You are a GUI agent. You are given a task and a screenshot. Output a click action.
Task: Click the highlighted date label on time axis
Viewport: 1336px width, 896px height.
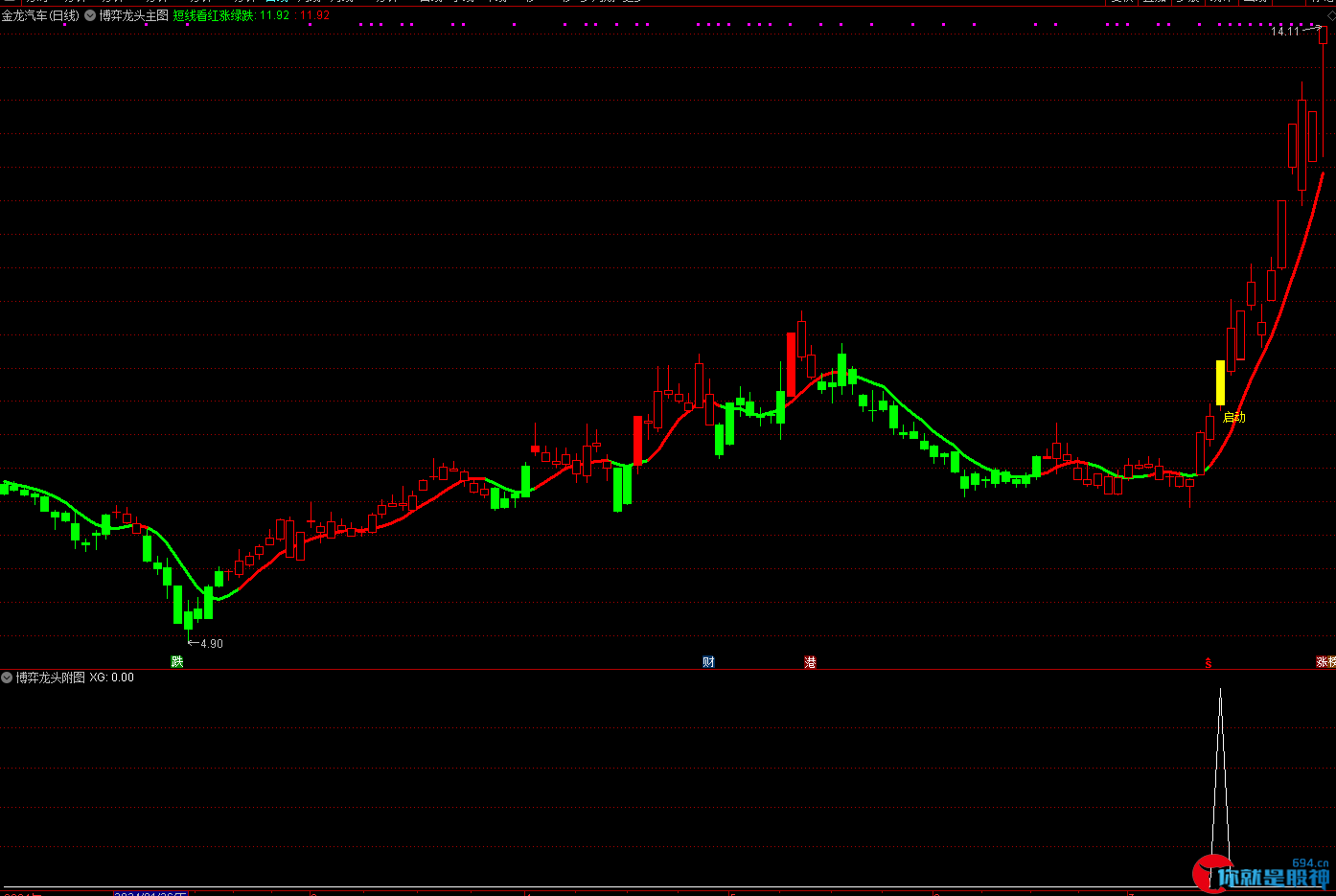click(x=150, y=893)
